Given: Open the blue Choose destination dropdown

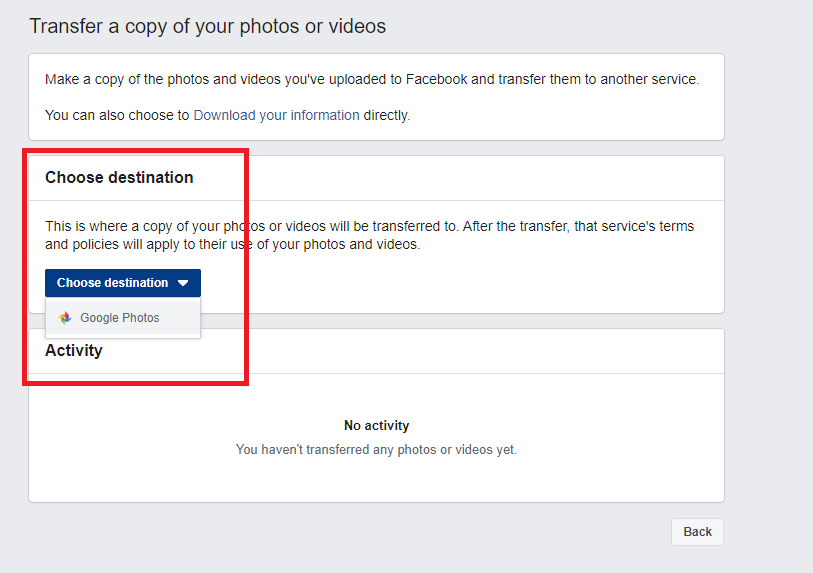Looking at the screenshot, I should tap(122, 283).
